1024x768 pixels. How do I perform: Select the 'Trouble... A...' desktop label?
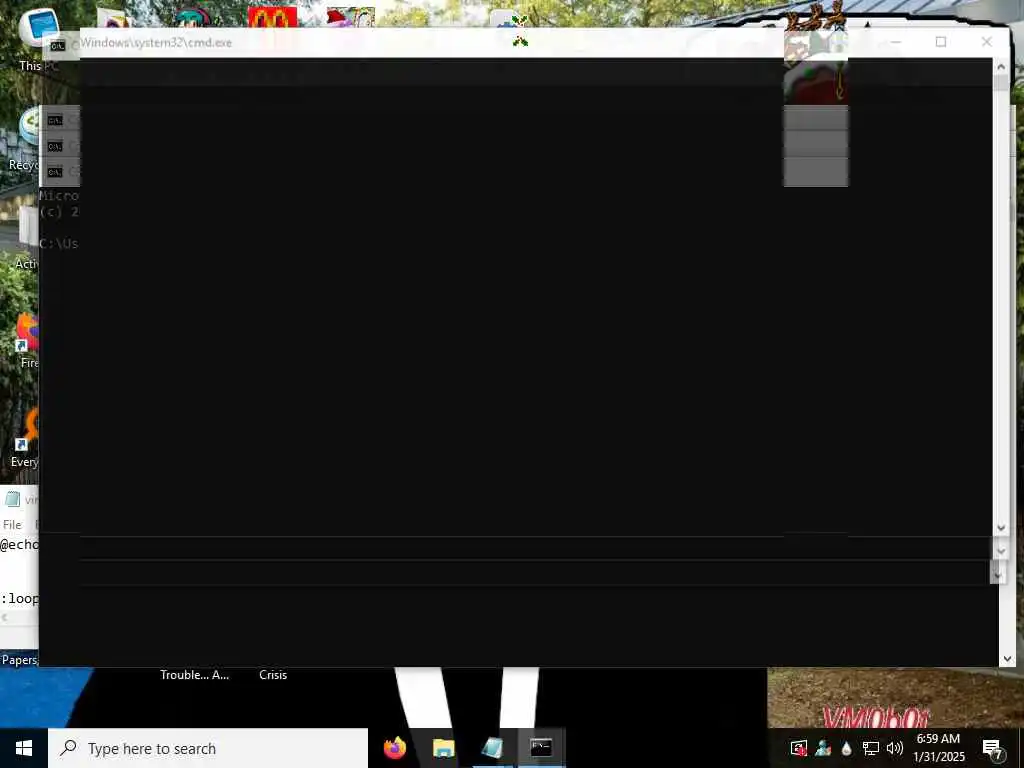point(195,675)
